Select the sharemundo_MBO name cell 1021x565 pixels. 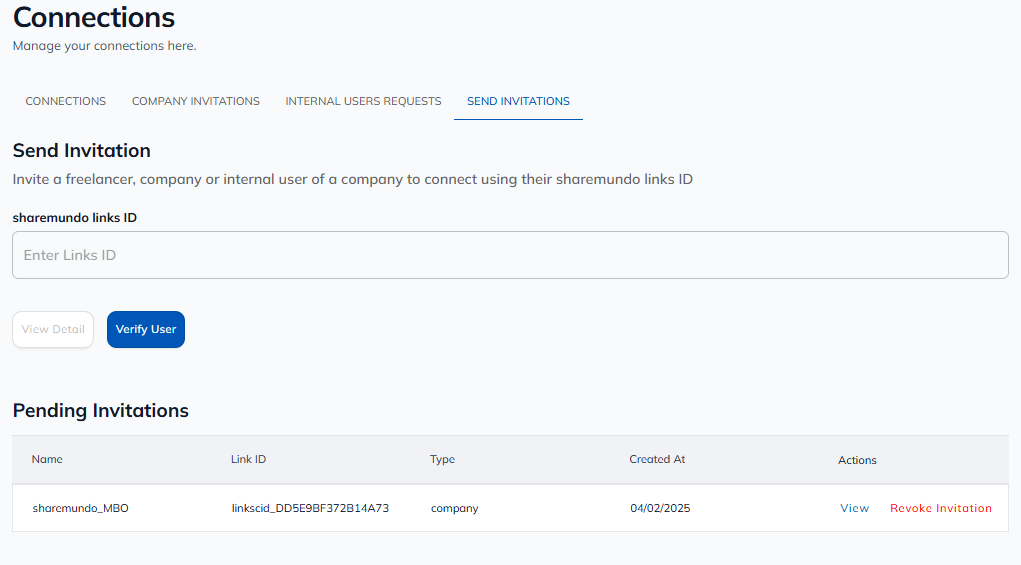point(80,508)
